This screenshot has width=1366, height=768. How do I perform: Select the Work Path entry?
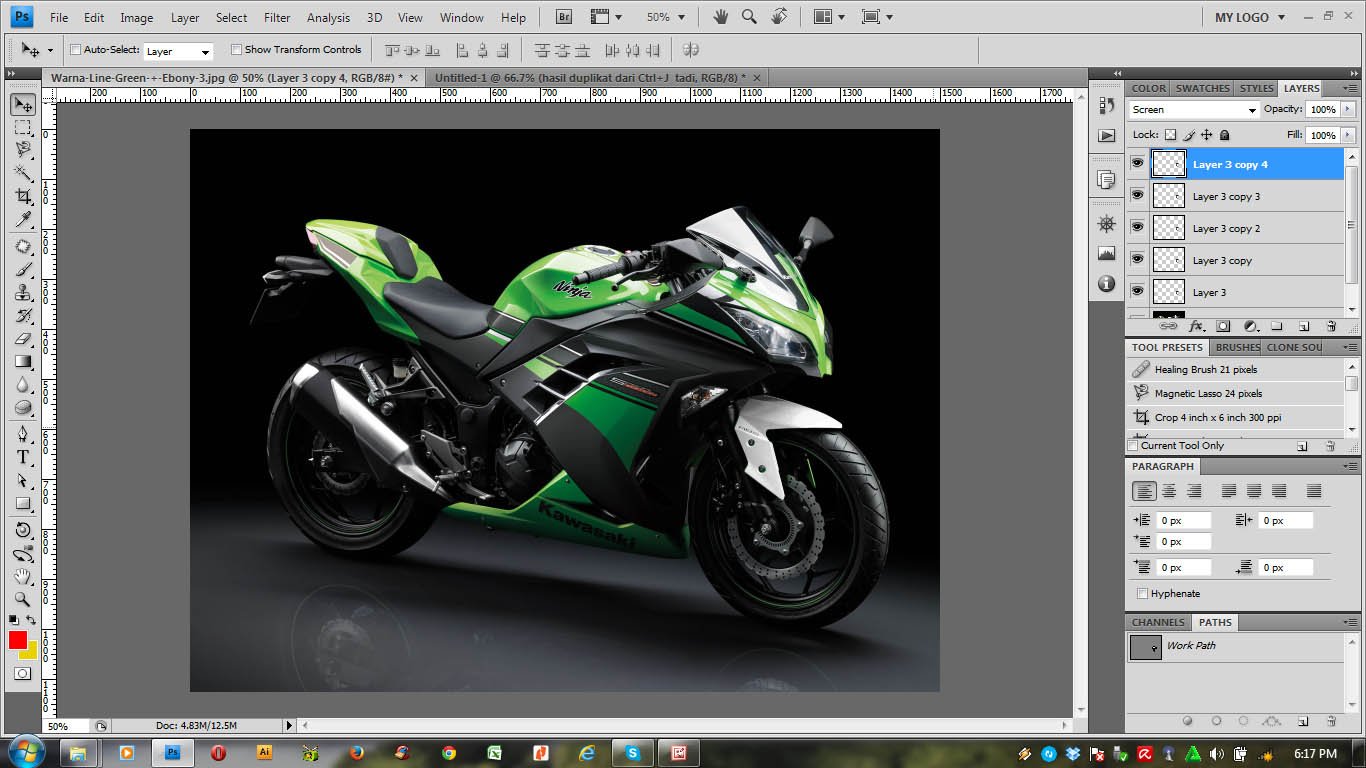point(1191,646)
